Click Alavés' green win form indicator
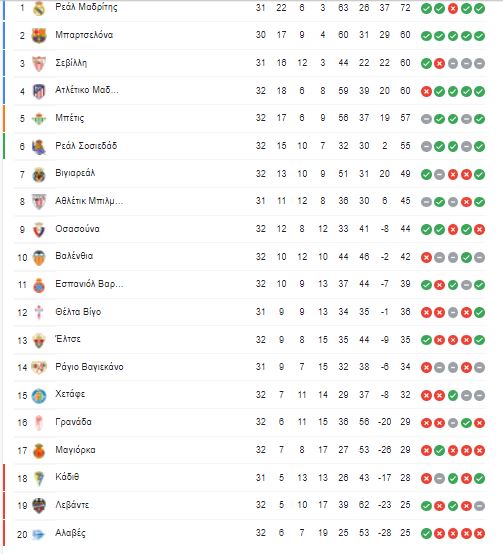Screen dimensions: 503x554 [x=426, y=534]
